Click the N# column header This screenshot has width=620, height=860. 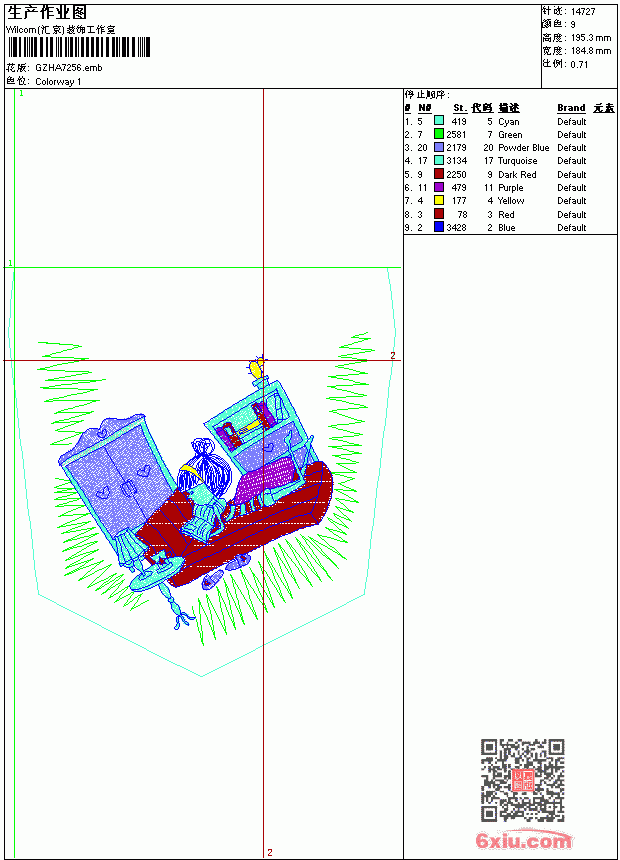(x=425, y=108)
